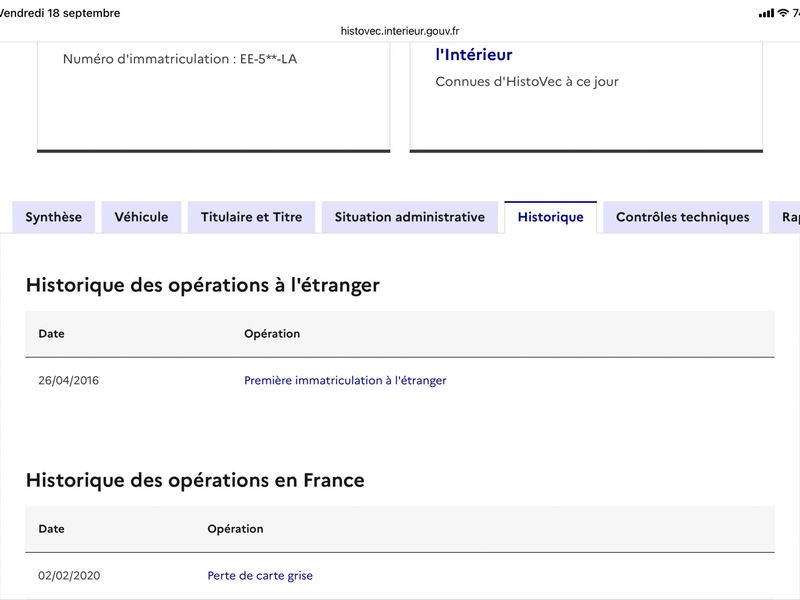Tap the cellular signal bars icon
The width and height of the screenshot is (800, 600).
click(x=766, y=13)
